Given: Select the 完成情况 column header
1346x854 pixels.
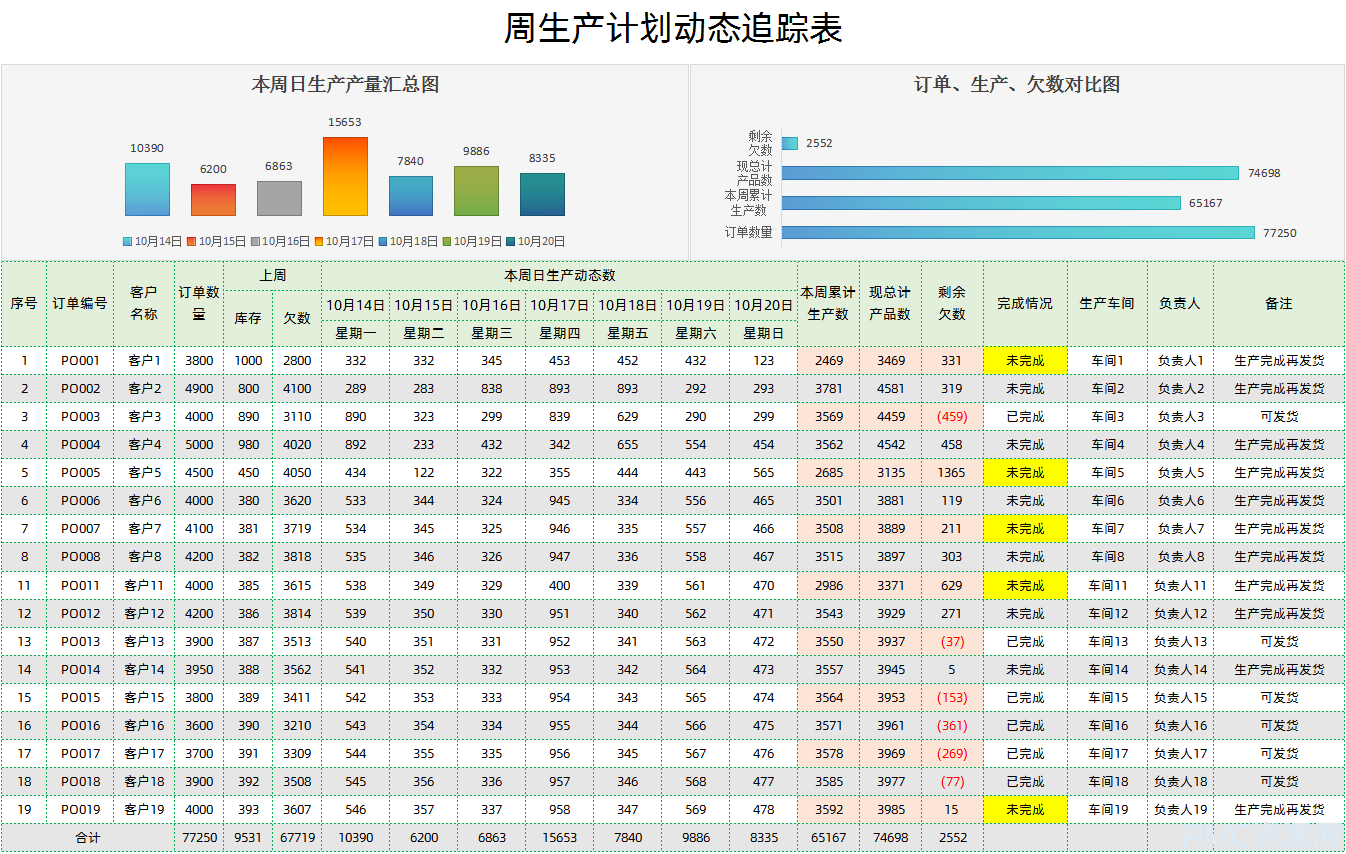Looking at the screenshot, I should (x=1025, y=303).
